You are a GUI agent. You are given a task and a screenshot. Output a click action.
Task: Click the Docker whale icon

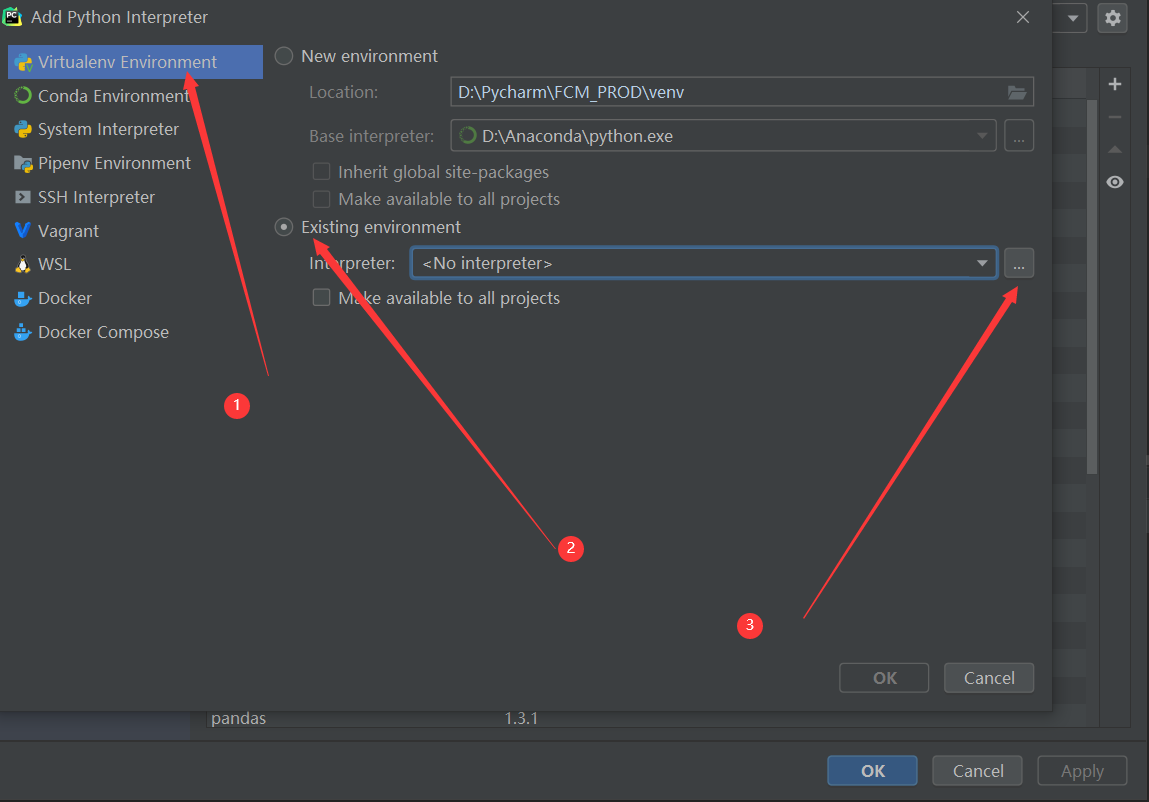[23, 298]
